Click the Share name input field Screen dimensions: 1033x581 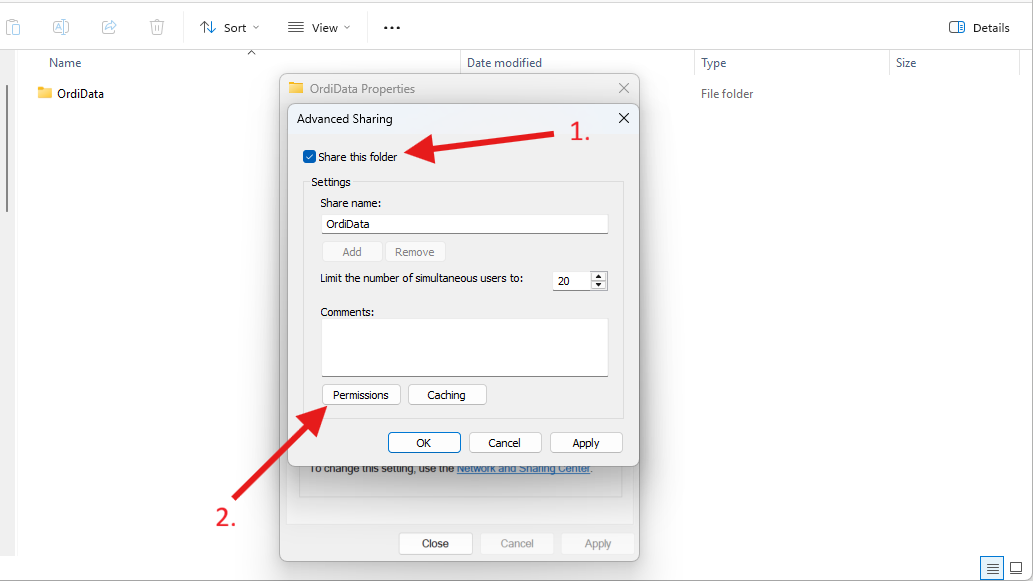(x=464, y=224)
